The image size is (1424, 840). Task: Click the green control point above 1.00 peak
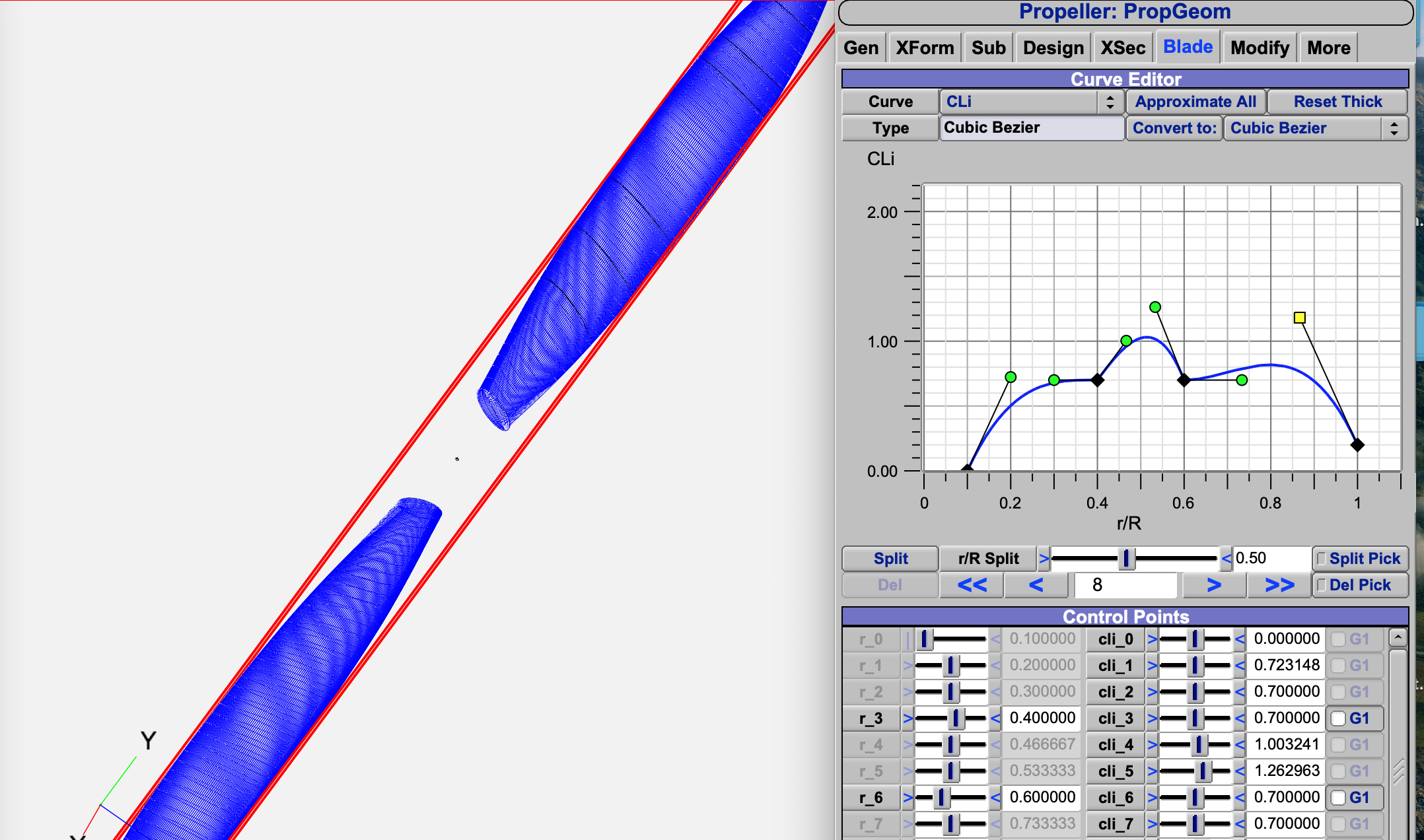click(1155, 307)
